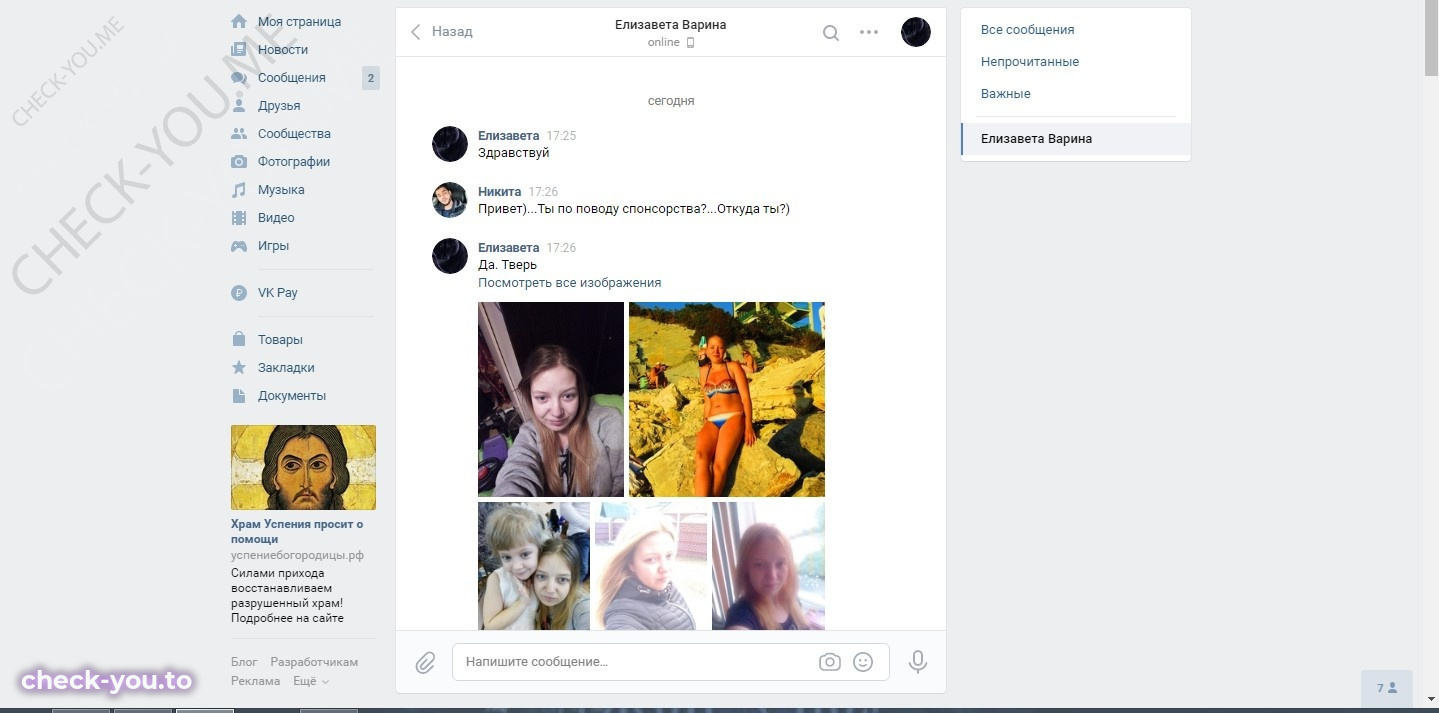The image size is (1439, 713).
Task: Open the Друзья menu item
Action: point(279,105)
